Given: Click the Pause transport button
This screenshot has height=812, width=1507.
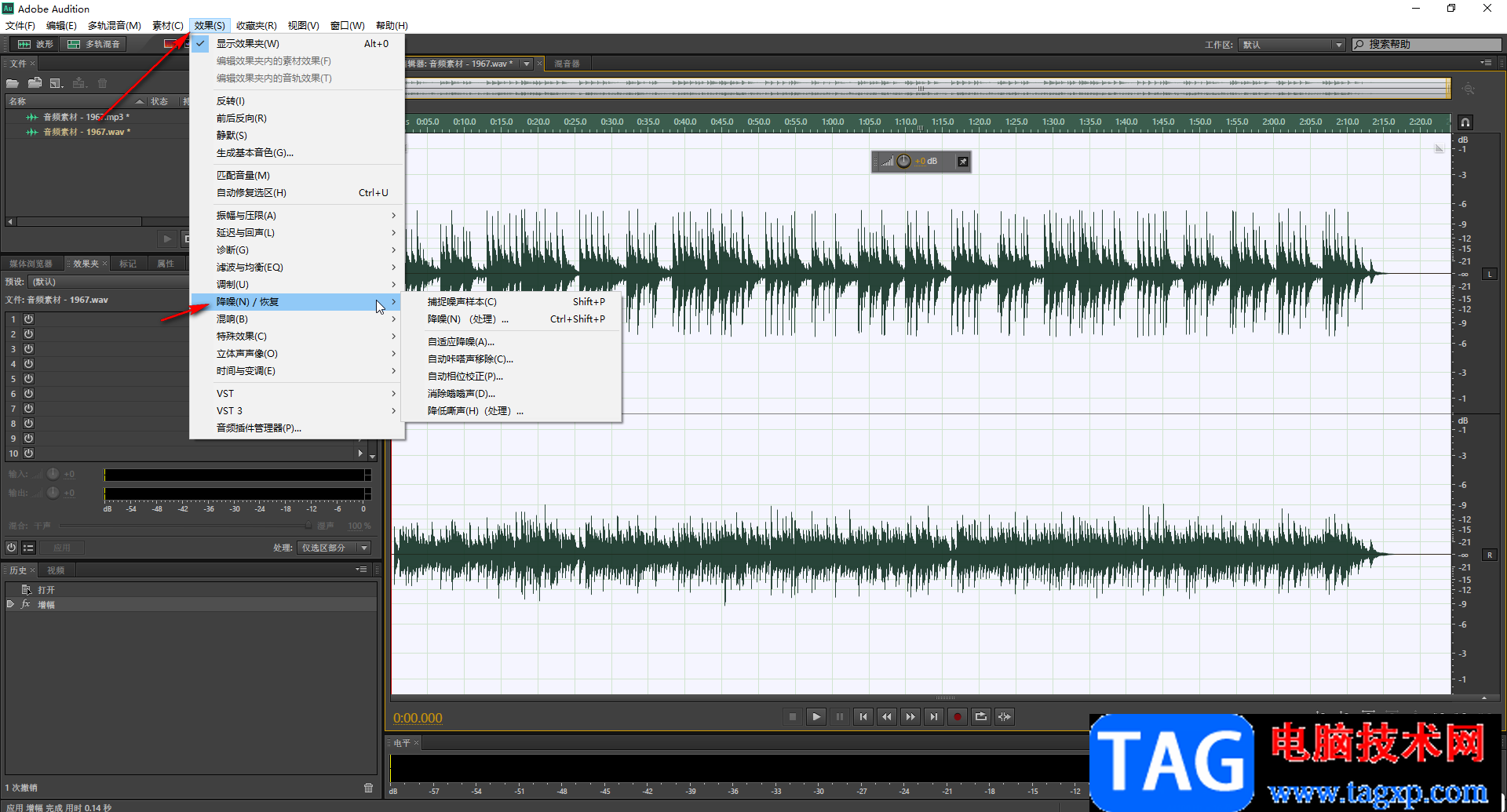Looking at the screenshot, I should tap(840, 716).
